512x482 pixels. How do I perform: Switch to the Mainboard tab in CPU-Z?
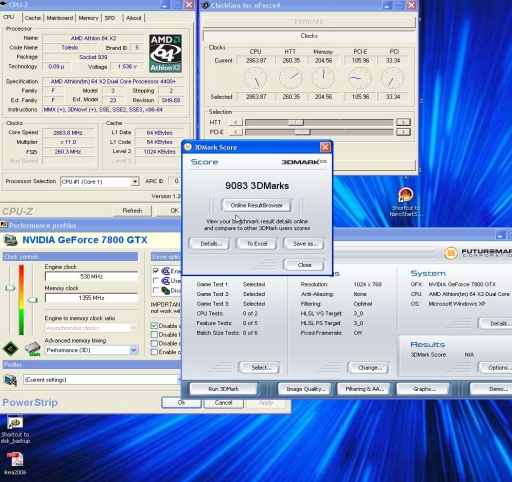pyautogui.click(x=60, y=18)
